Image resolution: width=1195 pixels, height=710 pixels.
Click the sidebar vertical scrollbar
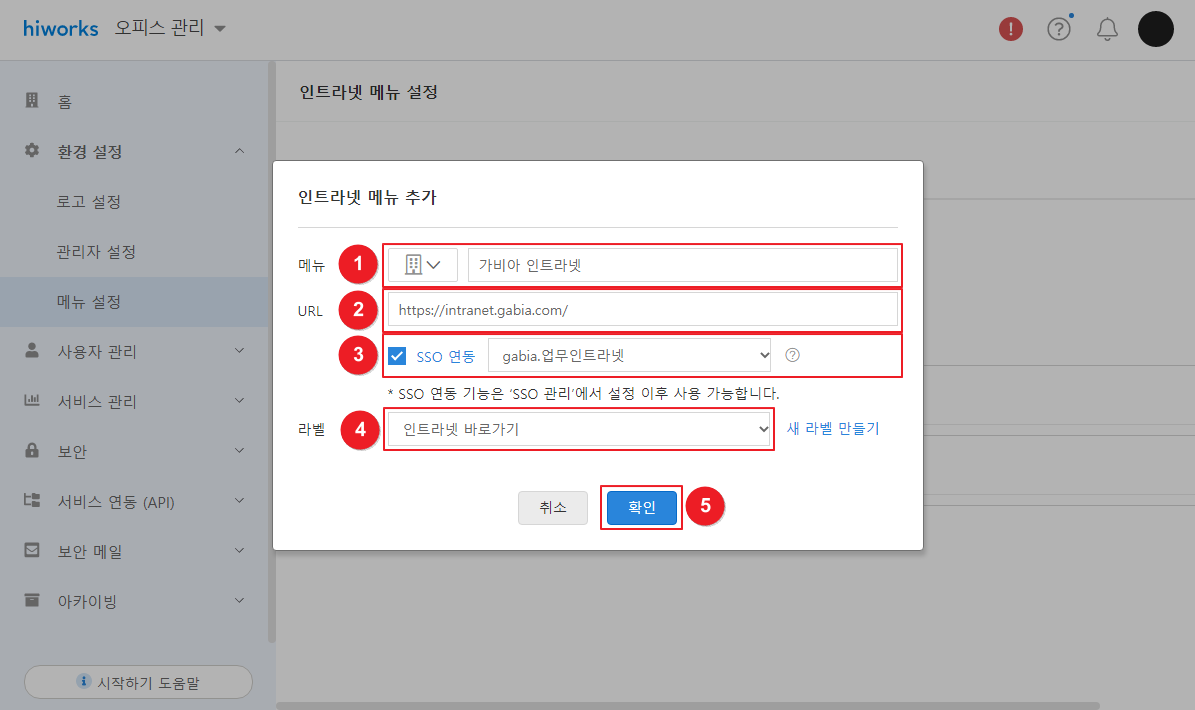click(271, 352)
